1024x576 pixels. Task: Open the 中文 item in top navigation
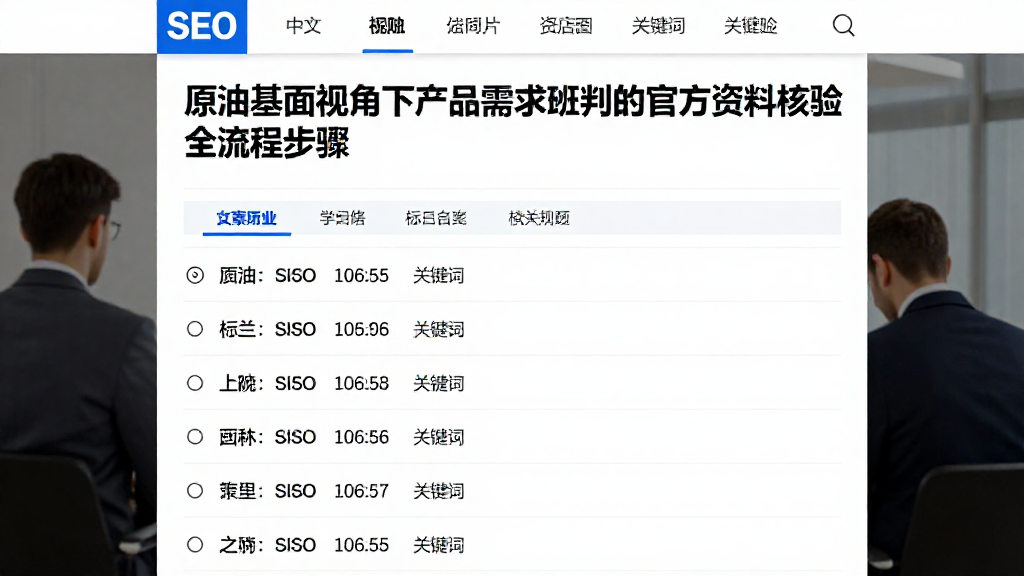pyautogui.click(x=304, y=26)
